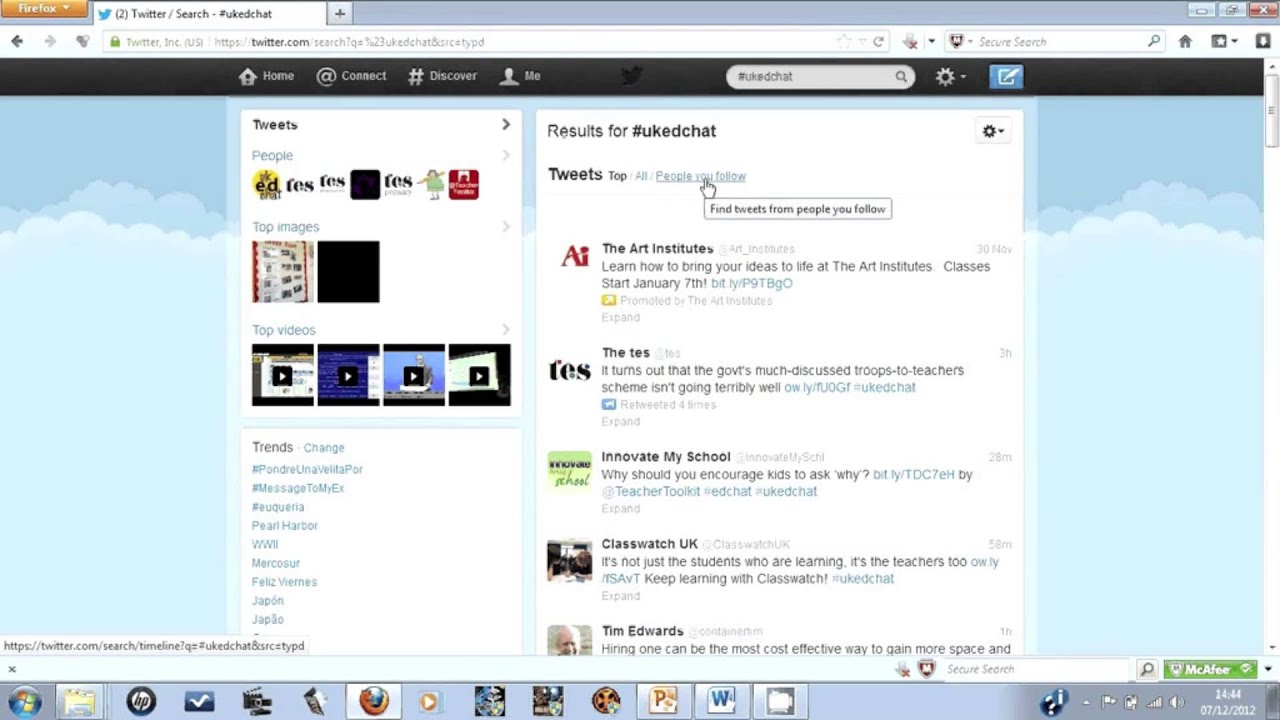Open the first top image thumbnail
The image size is (1280, 720).
[282, 272]
